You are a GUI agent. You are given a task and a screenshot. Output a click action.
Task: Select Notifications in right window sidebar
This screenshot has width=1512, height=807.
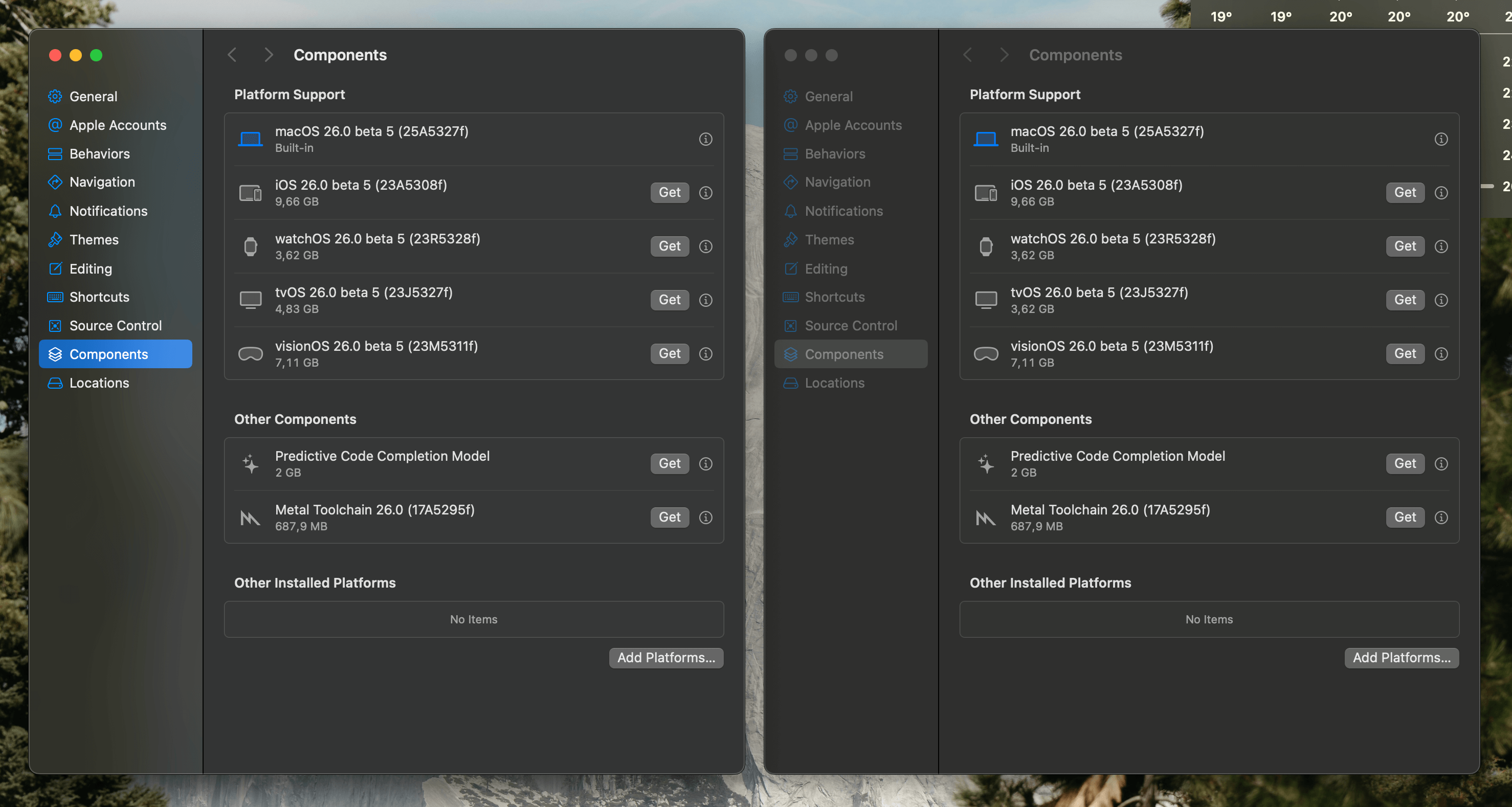click(851, 211)
